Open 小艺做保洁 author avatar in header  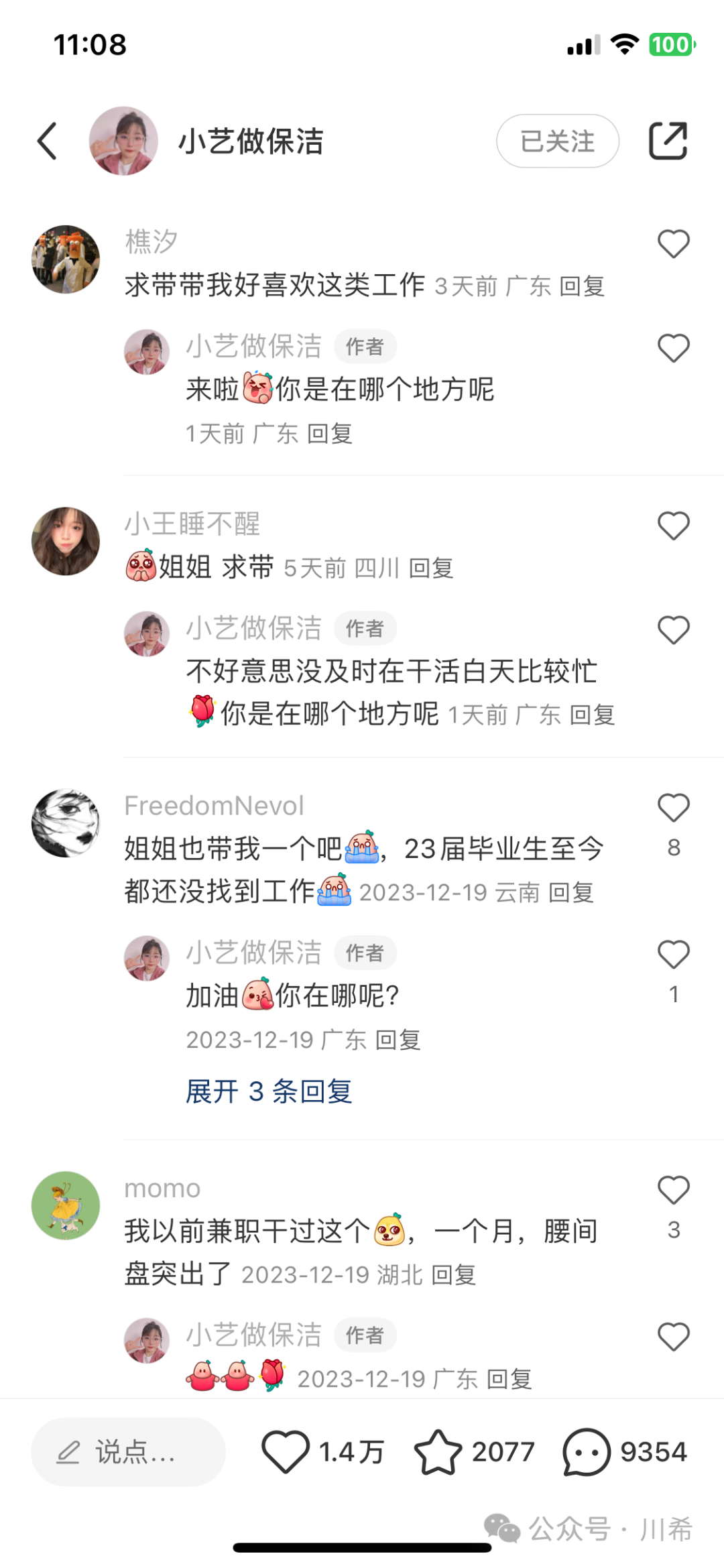123,141
